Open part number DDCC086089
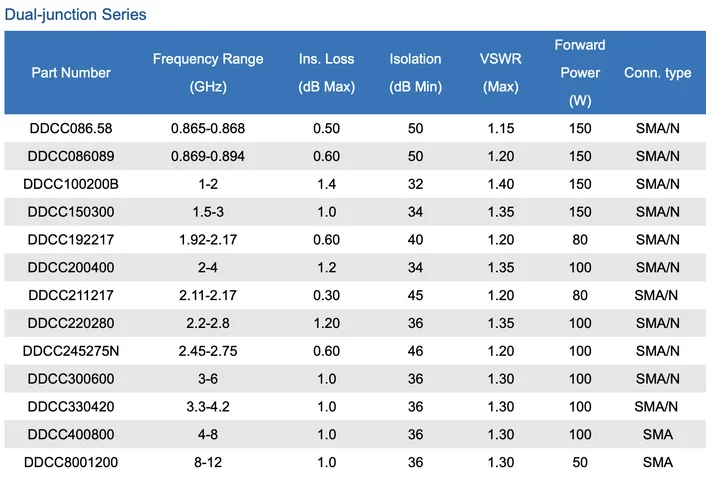 tap(71, 157)
